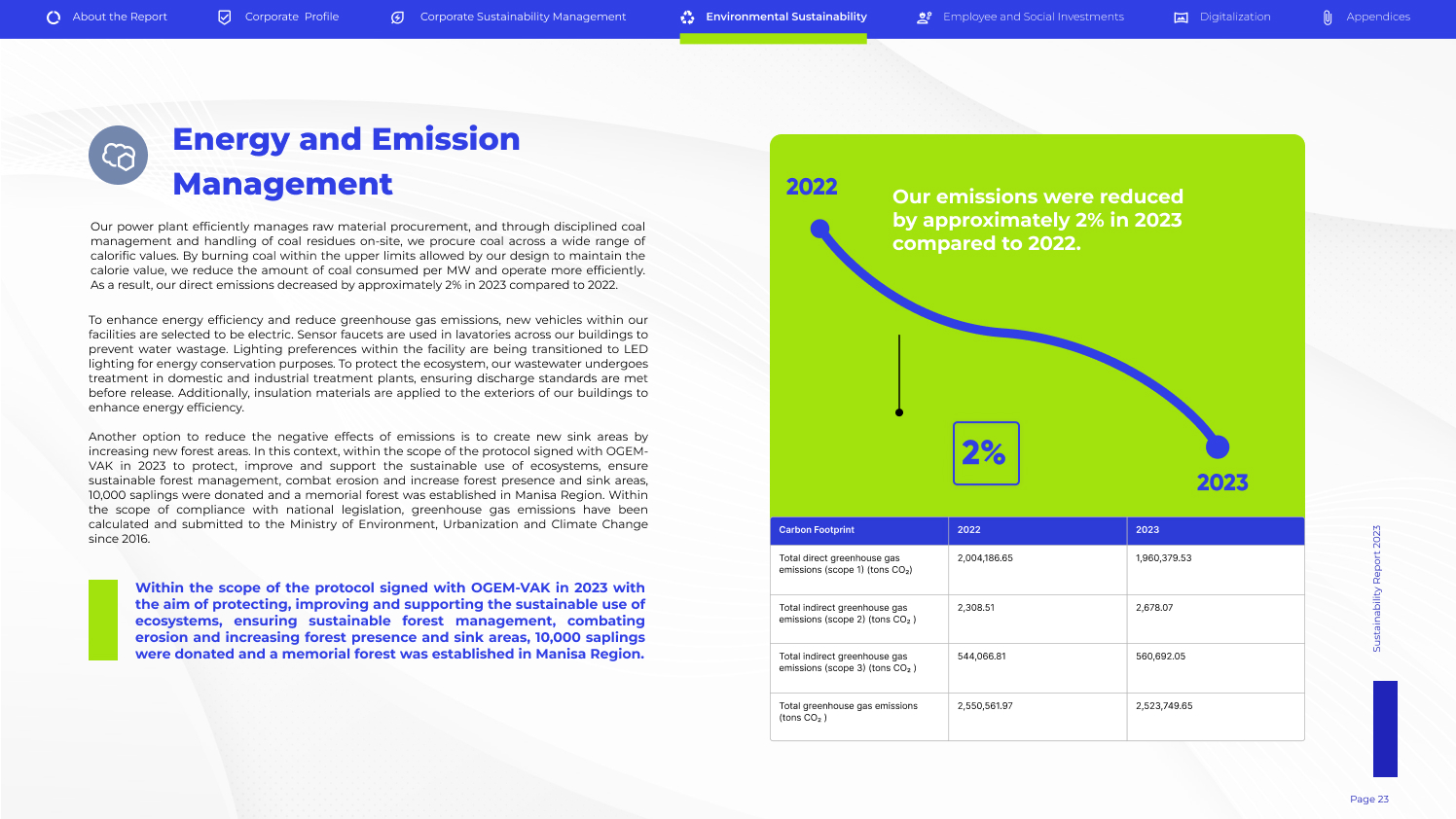The image size is (1456, 819).
Task: Click the Appendices paperclip icon
Action: pyautogui.click(x=1328, y=18)
